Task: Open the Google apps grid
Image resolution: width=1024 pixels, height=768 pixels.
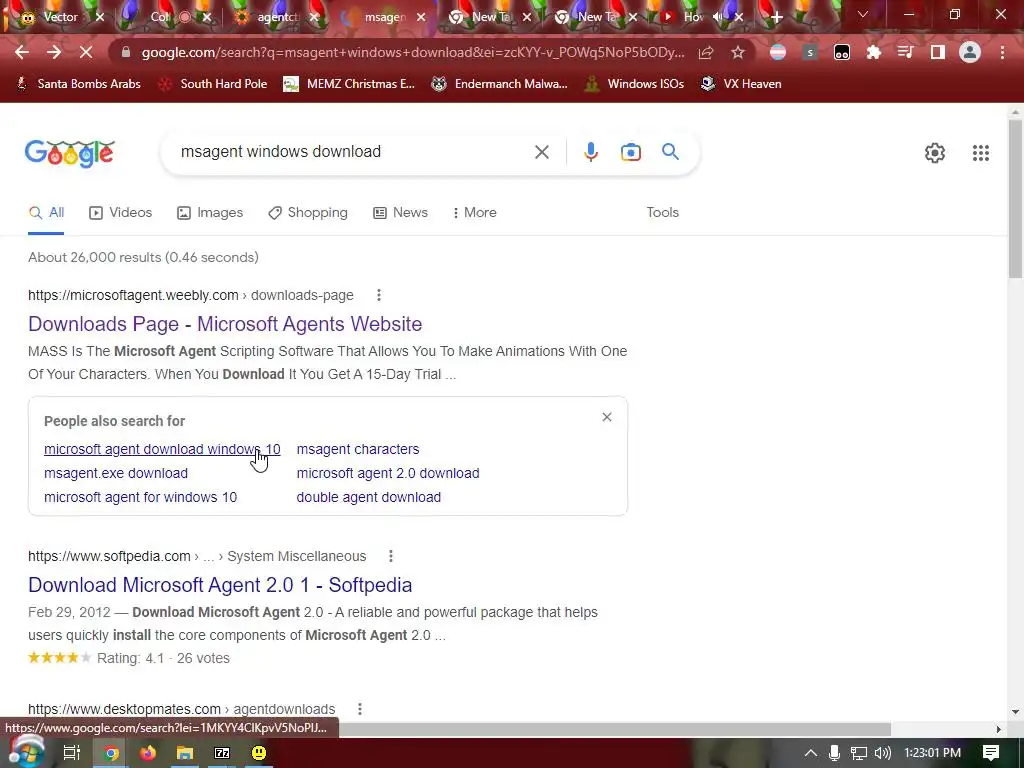Action: [981, 153]
